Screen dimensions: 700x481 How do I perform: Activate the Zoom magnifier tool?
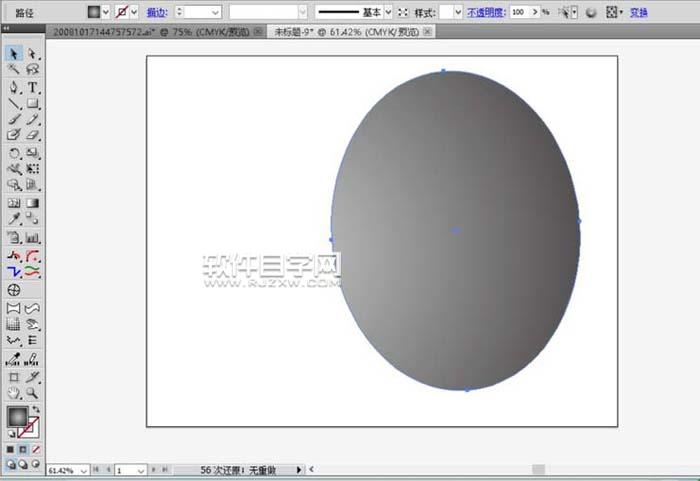tap(32, 393)
